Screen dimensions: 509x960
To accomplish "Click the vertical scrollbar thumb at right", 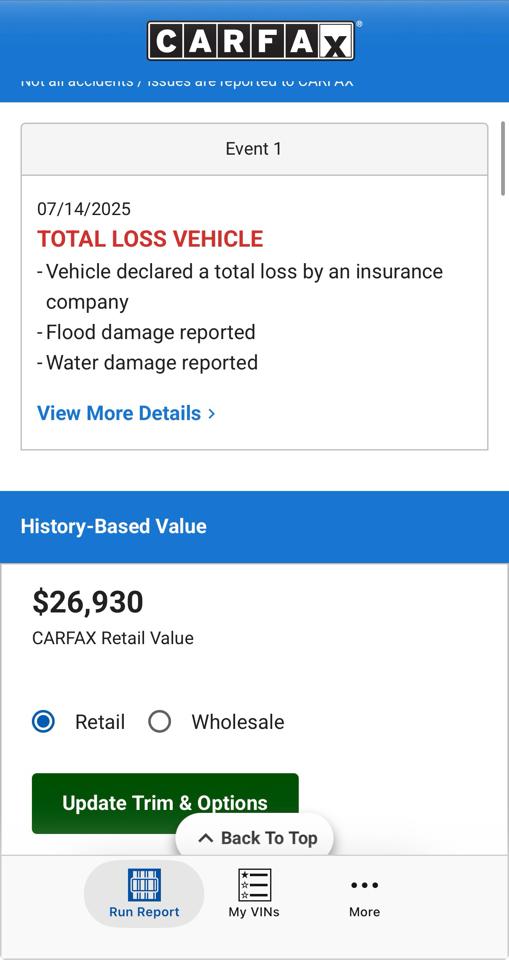I will [503, 159].
